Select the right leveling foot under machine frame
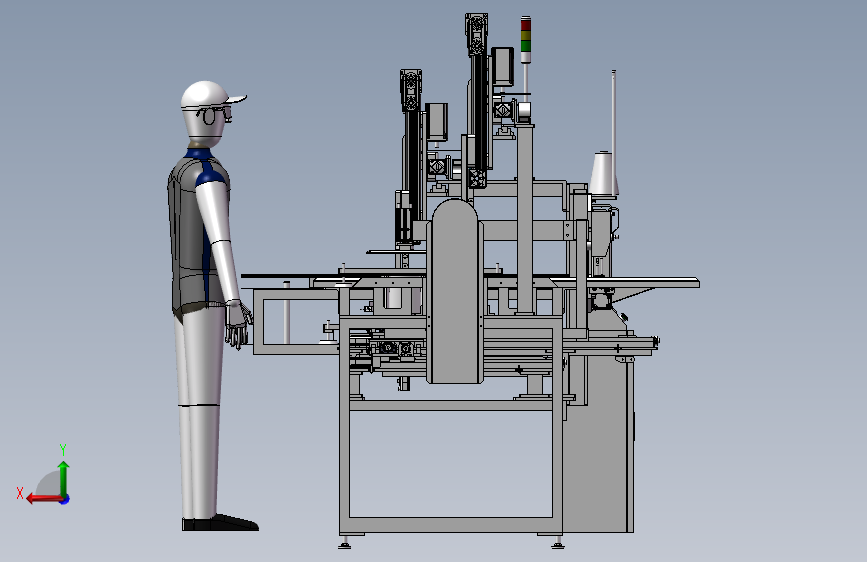Image resolution: width=867 pixels, height=562 pixels. [557, 542]
